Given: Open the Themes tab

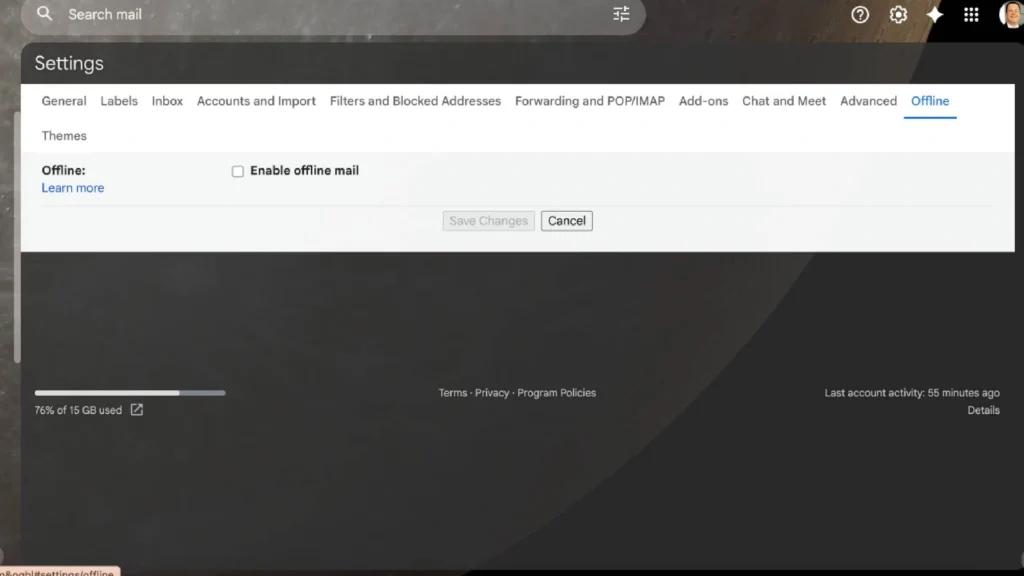Looking at the screenshot, I should click(64, 136).
